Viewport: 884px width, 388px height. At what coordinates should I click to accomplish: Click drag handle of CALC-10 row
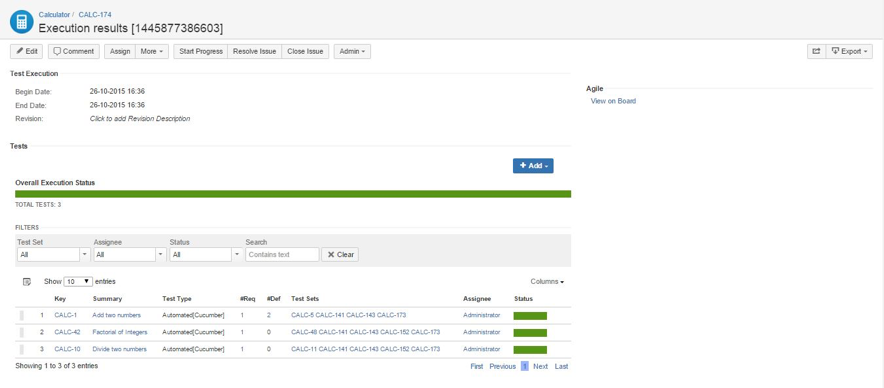(21, 350)
